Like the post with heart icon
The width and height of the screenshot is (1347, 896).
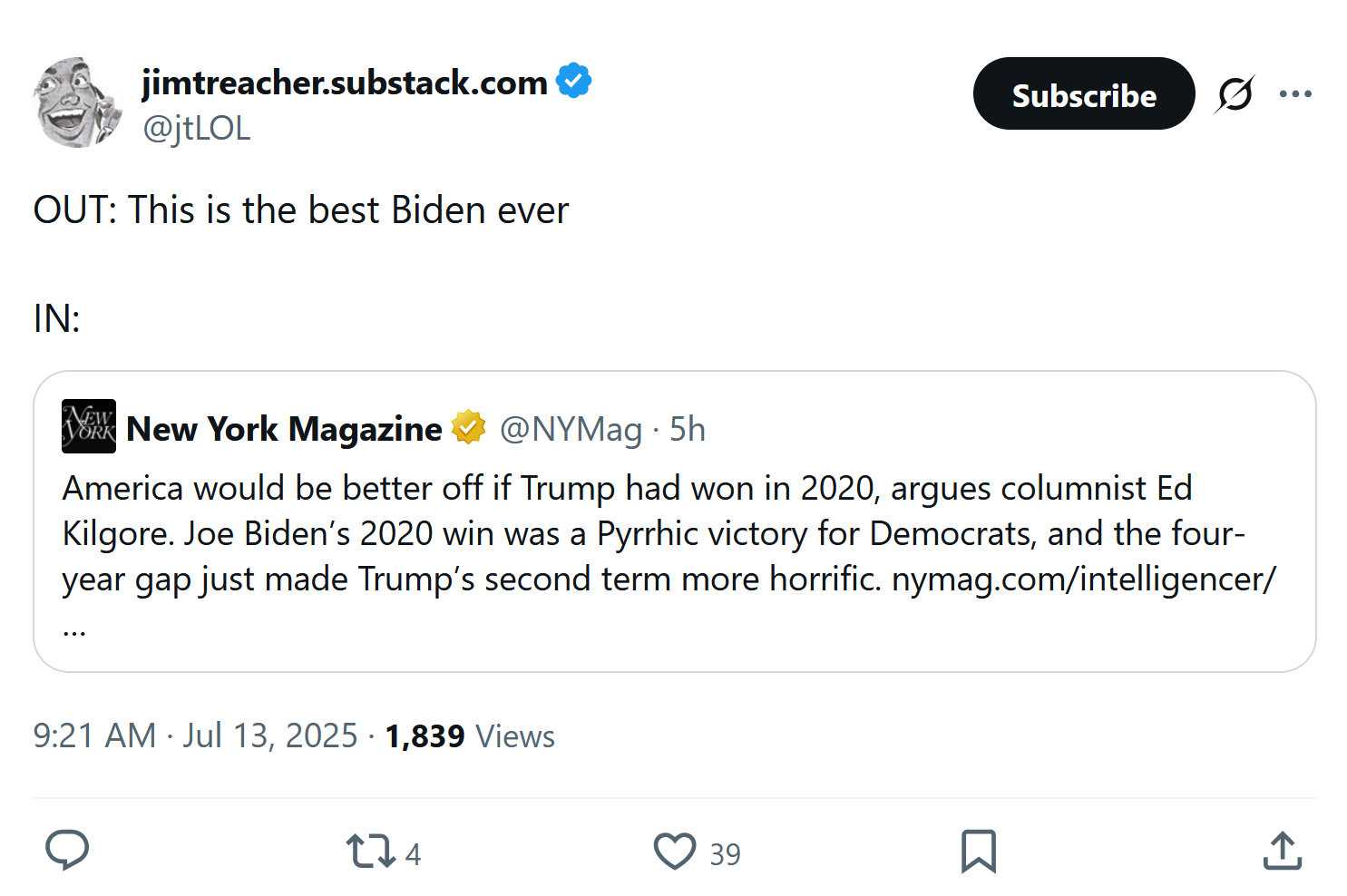pyautogui.click(x=675, y=852)
